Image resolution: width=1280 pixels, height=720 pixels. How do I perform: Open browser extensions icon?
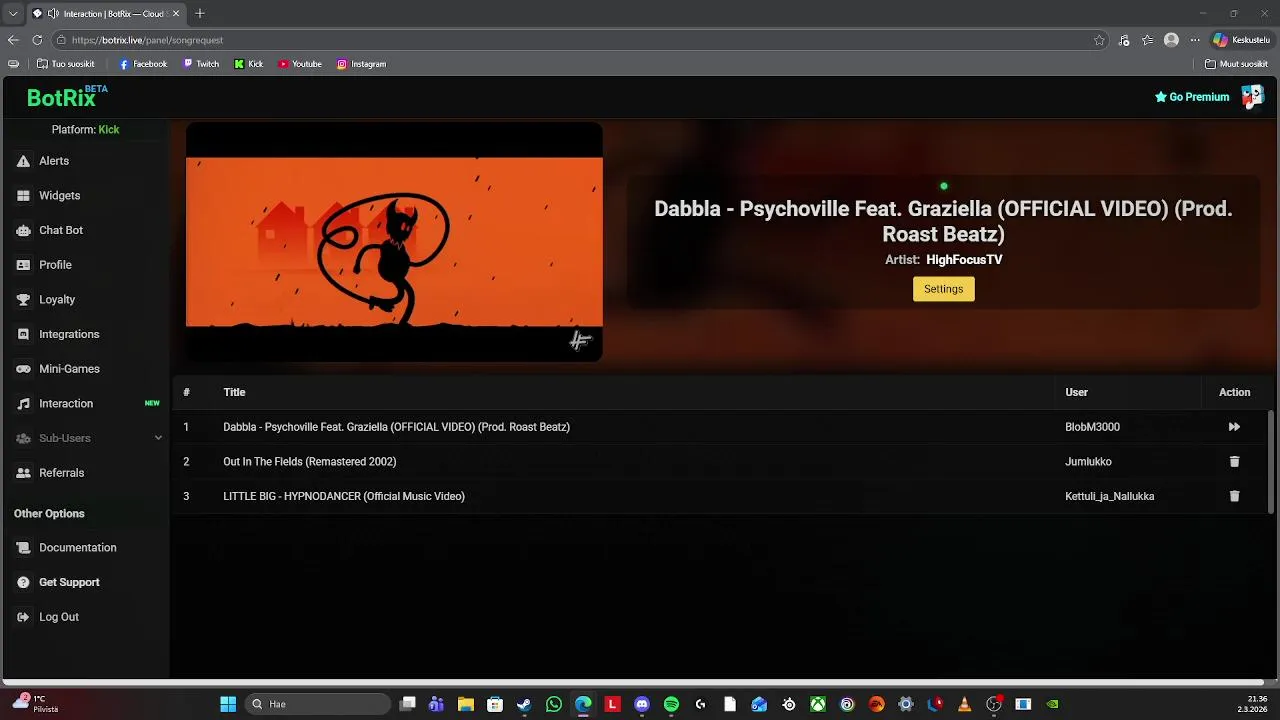coord(1124,40)
